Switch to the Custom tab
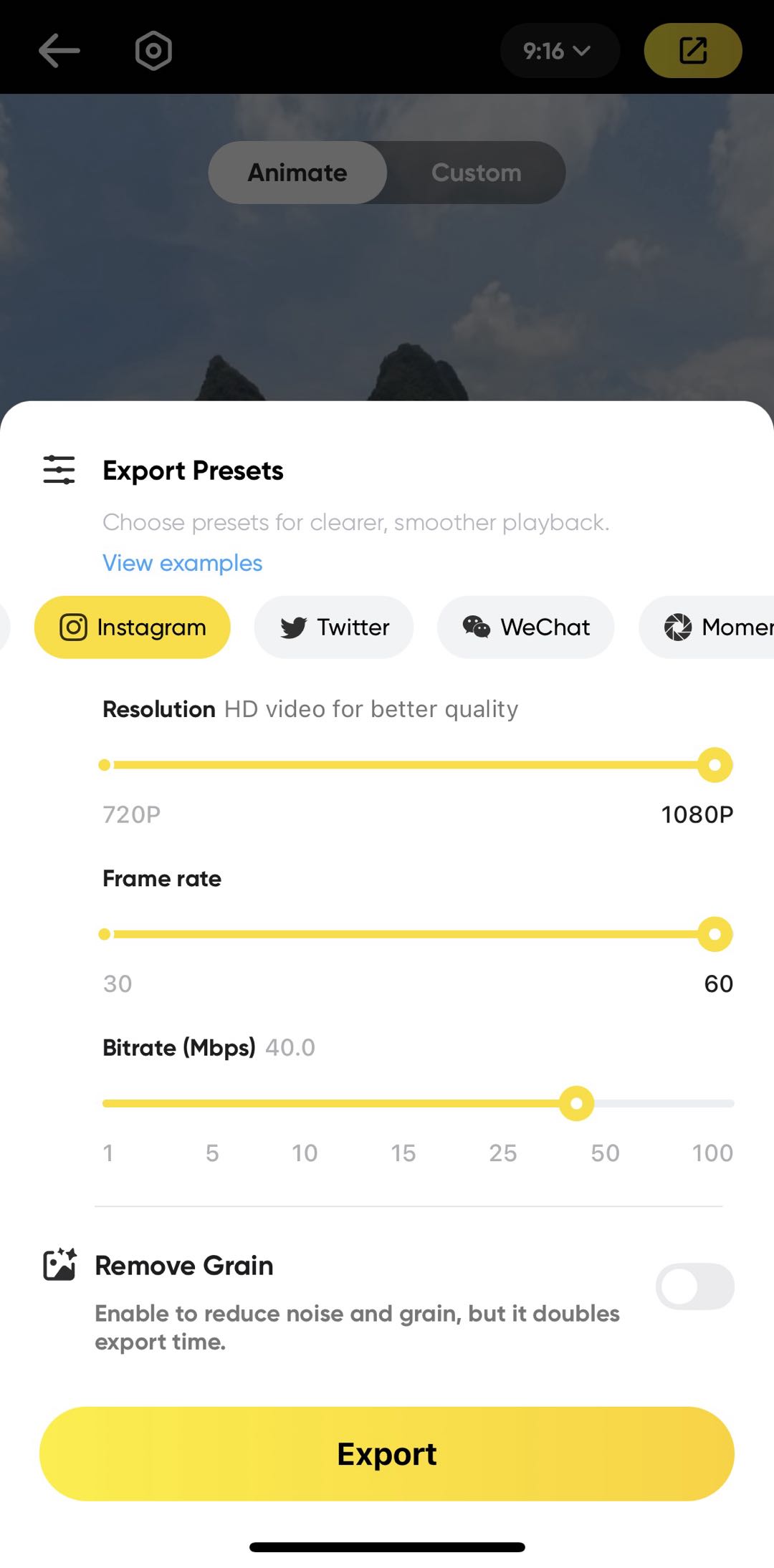 point(477,173)
